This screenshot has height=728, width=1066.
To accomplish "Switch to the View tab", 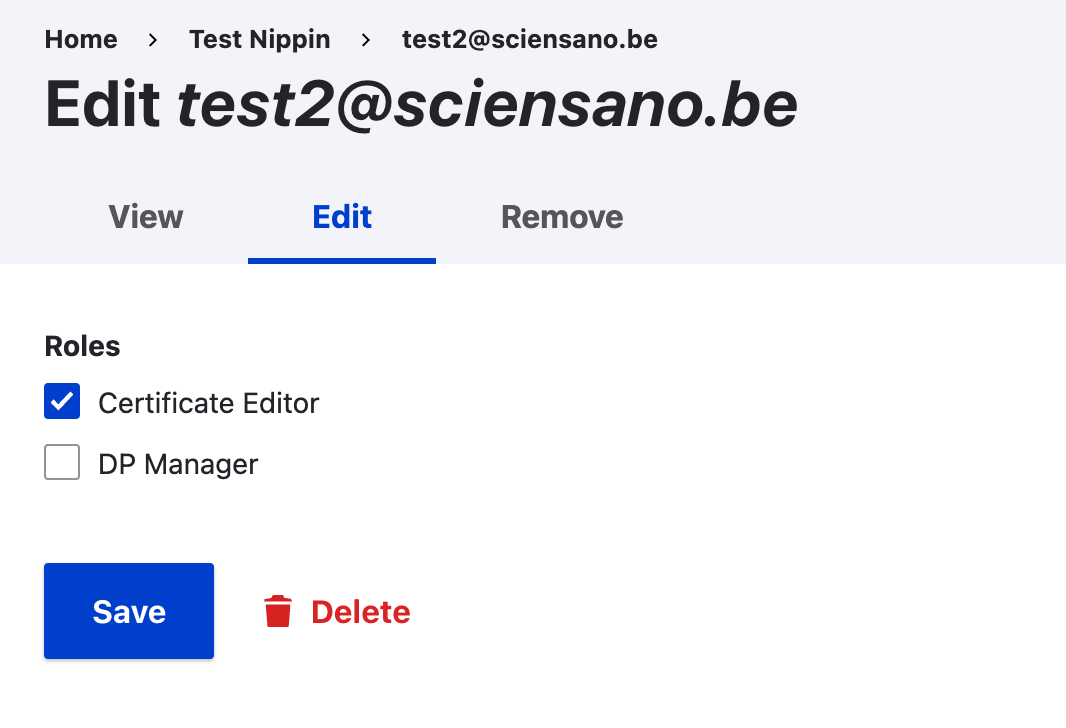I will coord(146,217).
